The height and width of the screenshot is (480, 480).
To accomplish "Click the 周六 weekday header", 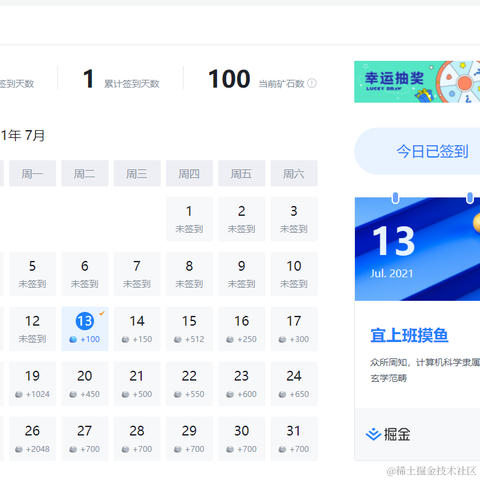I will point(294,173).
